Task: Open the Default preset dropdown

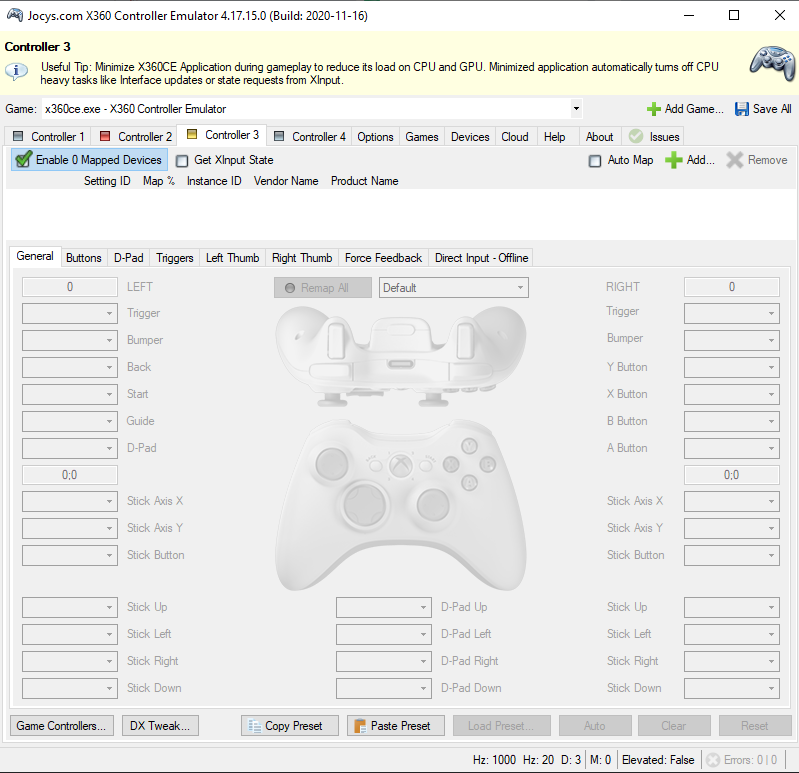Action: point(454,288)
